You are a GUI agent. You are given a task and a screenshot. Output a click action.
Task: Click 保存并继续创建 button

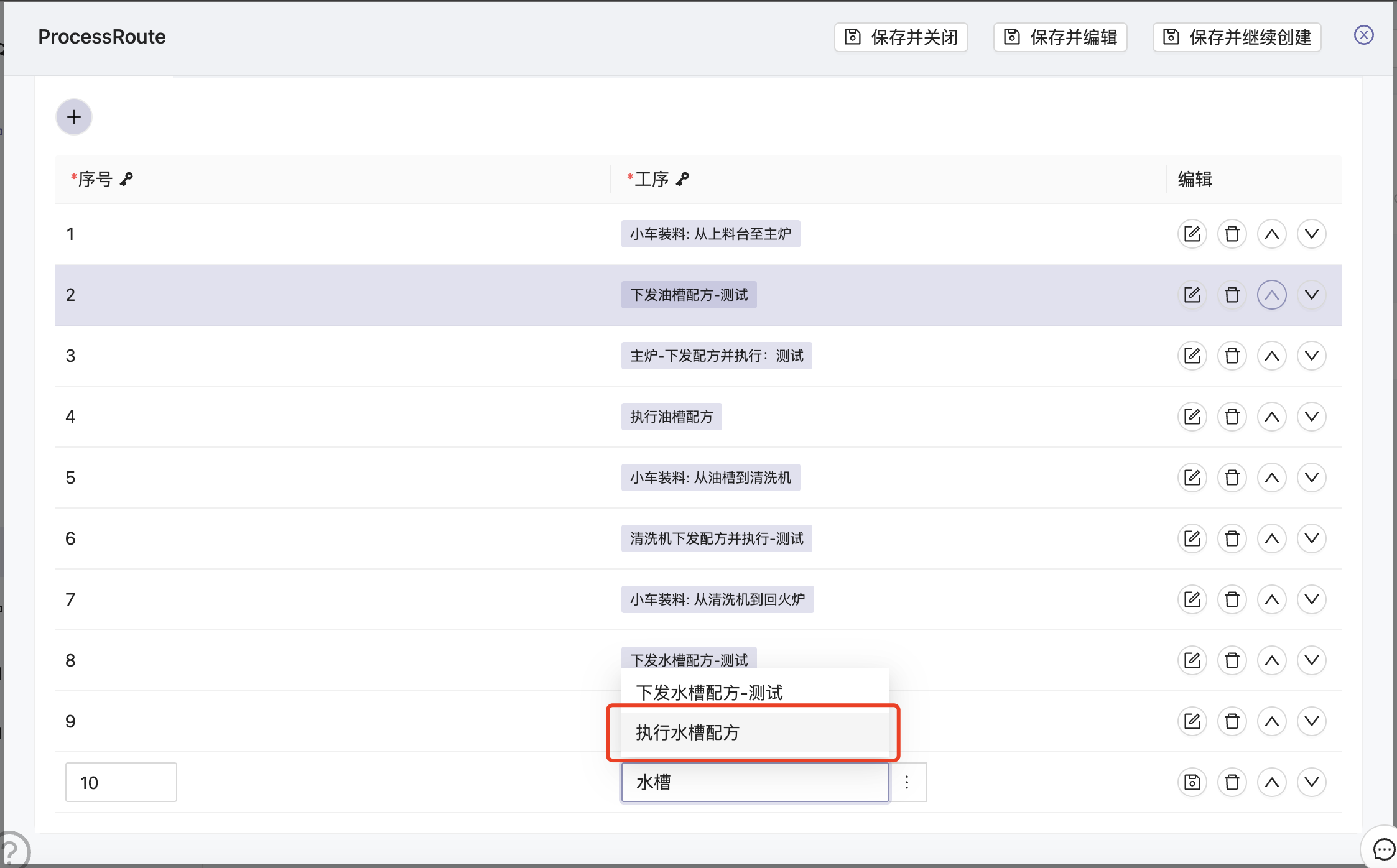tap(1237, 37)
